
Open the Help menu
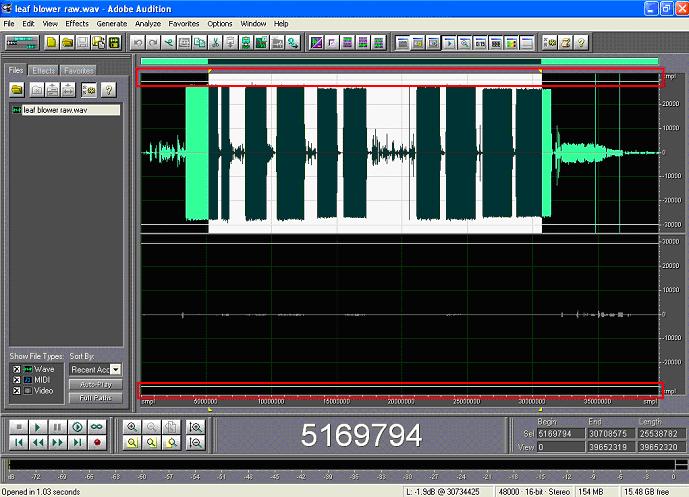point(281,24)
